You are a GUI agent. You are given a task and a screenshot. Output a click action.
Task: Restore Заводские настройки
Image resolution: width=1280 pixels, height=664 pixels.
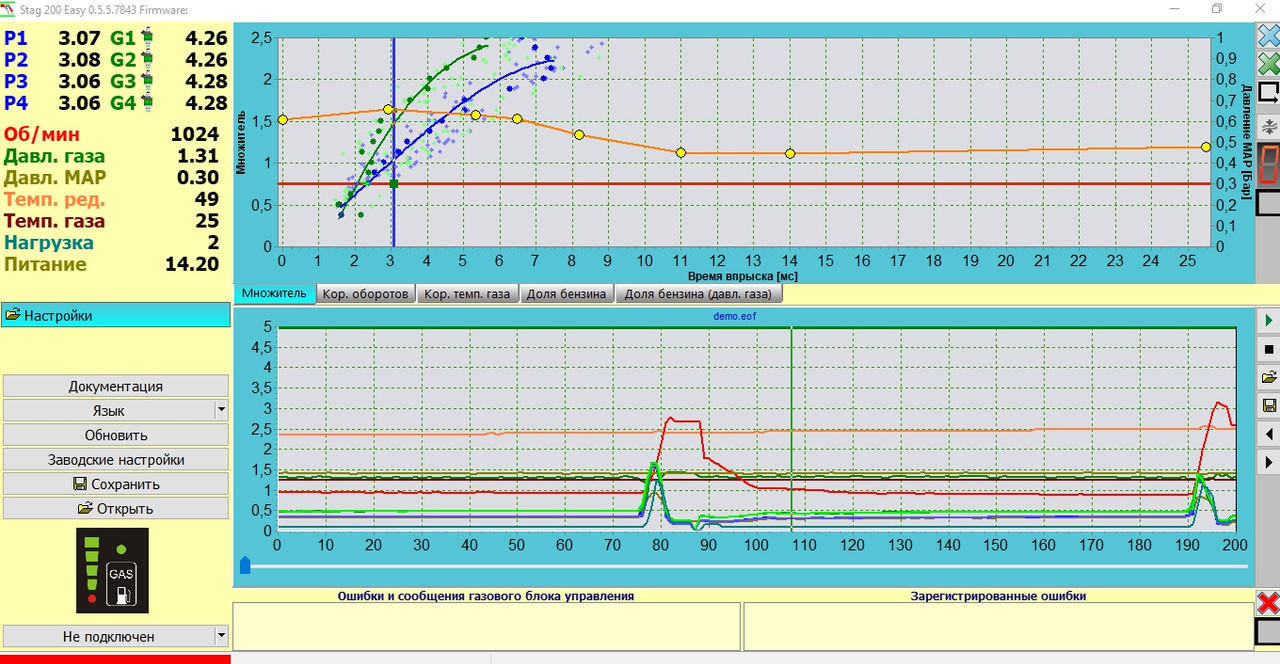115,460
